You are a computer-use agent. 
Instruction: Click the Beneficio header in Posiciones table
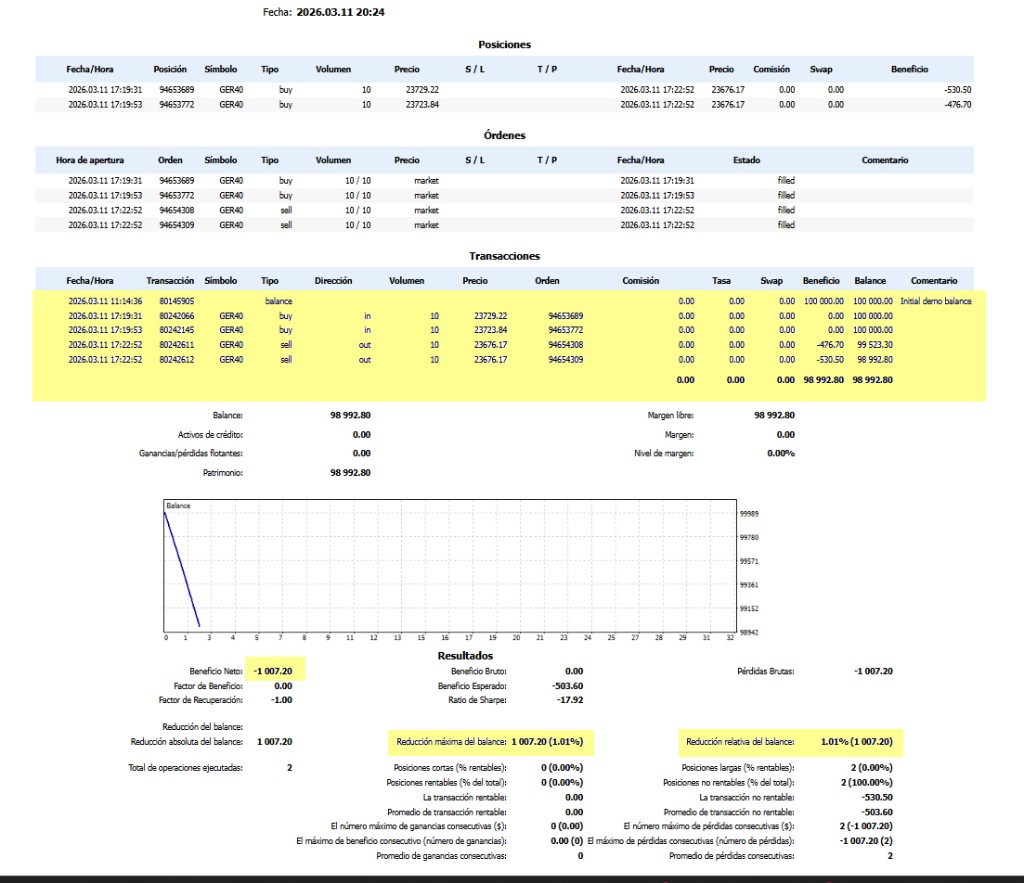[x=909, y=69]
